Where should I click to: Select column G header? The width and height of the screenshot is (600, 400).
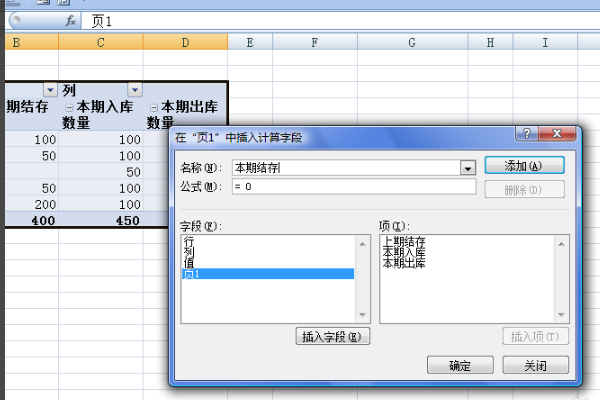point(412,42)
